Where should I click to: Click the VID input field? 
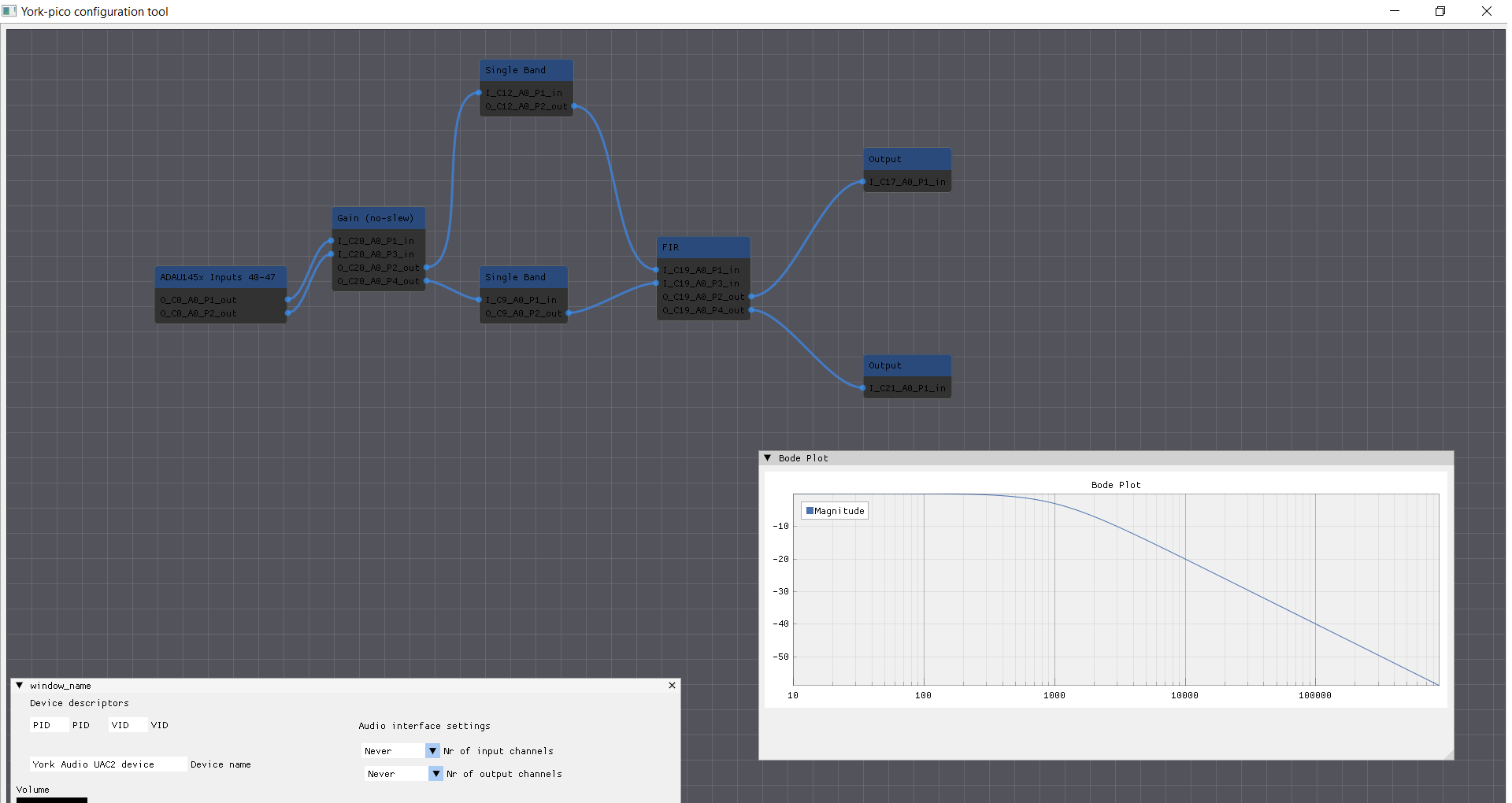tap(128, 725)
